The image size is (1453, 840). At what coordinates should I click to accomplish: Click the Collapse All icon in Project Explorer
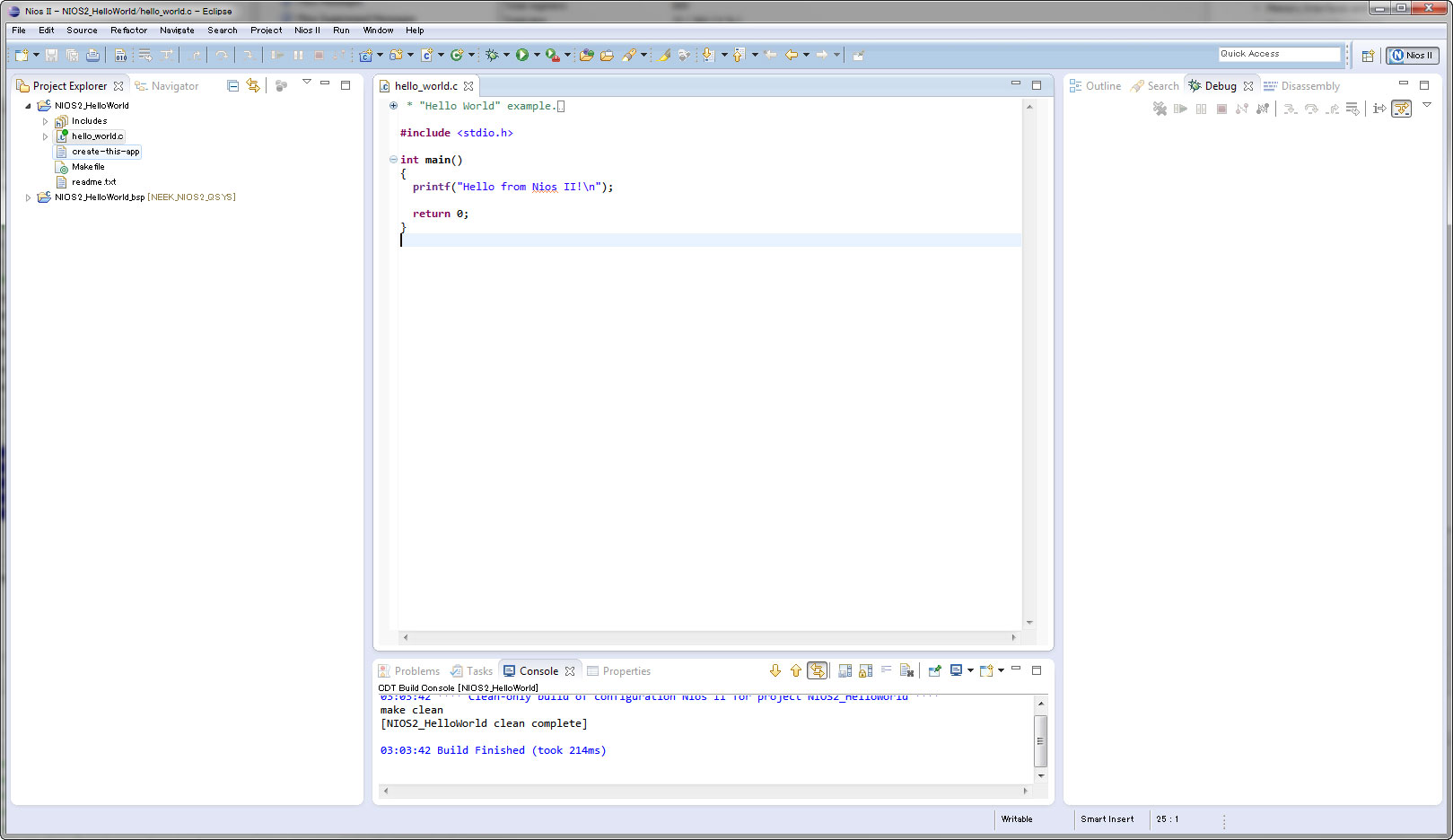[x=233, y=86]
